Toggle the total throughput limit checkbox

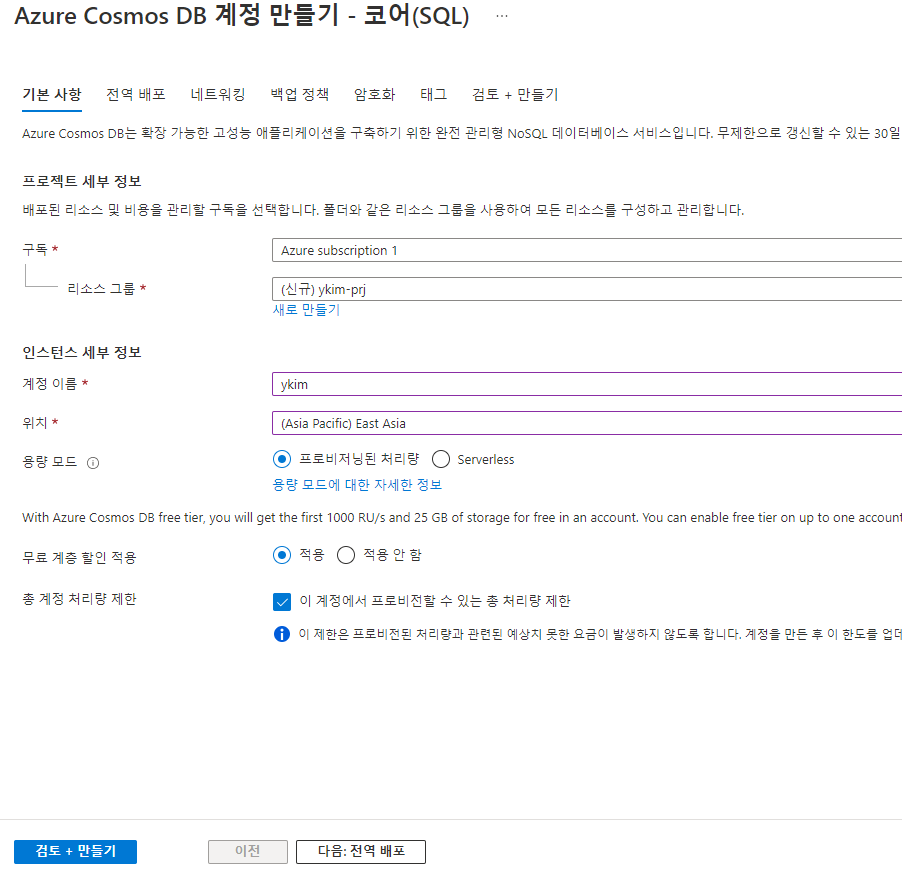282,602
